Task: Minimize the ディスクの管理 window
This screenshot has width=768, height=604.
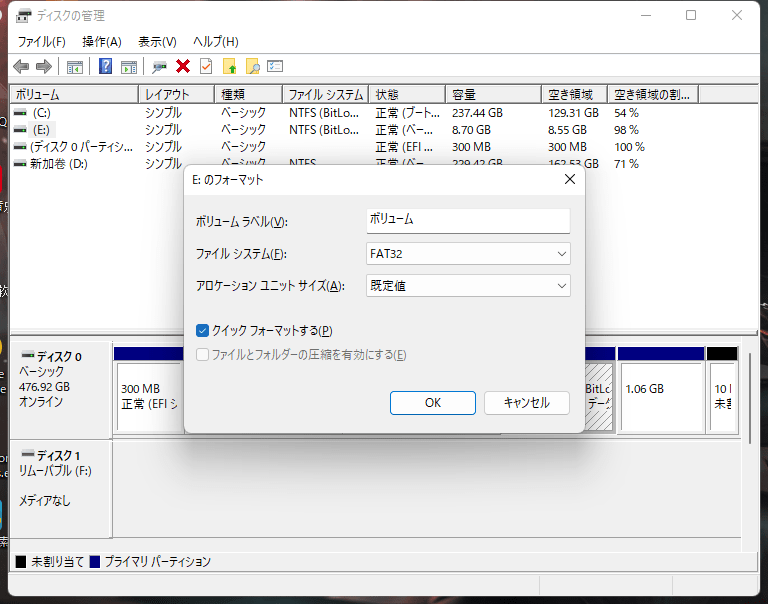Action: 646,16
